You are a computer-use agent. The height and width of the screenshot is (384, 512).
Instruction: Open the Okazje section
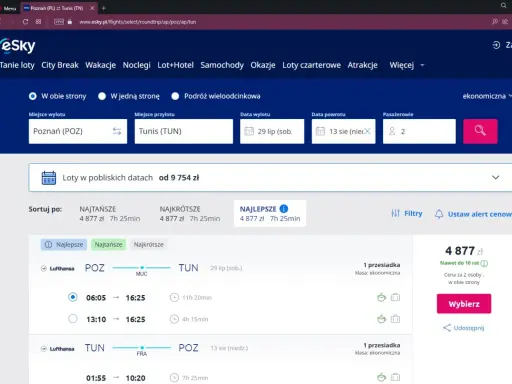pos(263,65)
